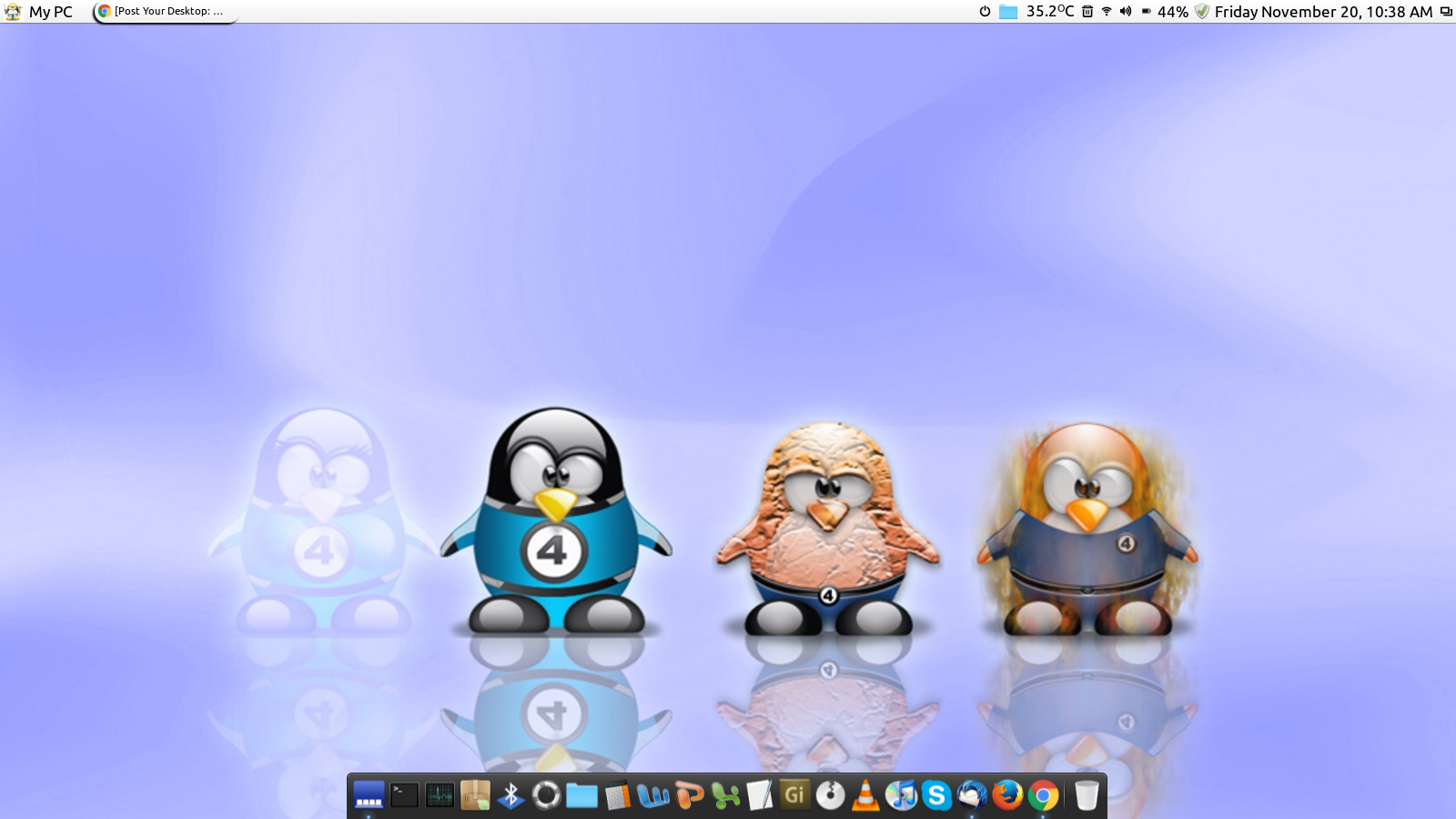This screenshot has width=1456, height=819.
Task: Activate the Post Your Desktop Chrome window
Action: (164, 12)
